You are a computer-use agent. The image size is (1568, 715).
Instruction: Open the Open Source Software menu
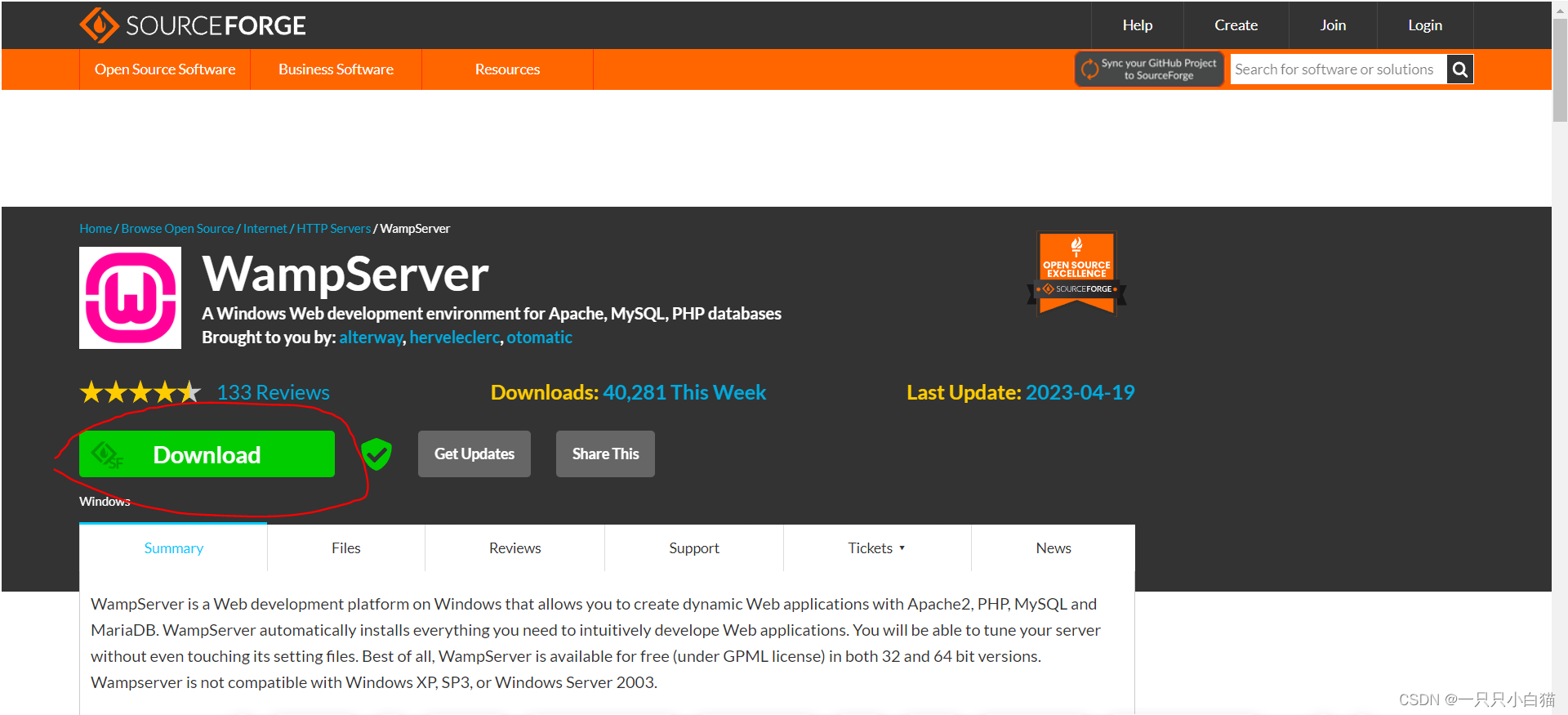pos(165,69)
